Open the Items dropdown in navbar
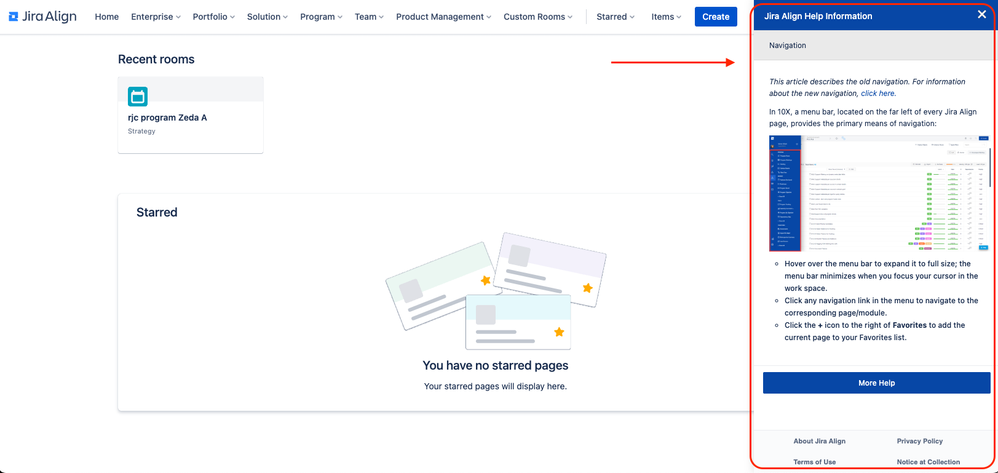 coord(666,17)
